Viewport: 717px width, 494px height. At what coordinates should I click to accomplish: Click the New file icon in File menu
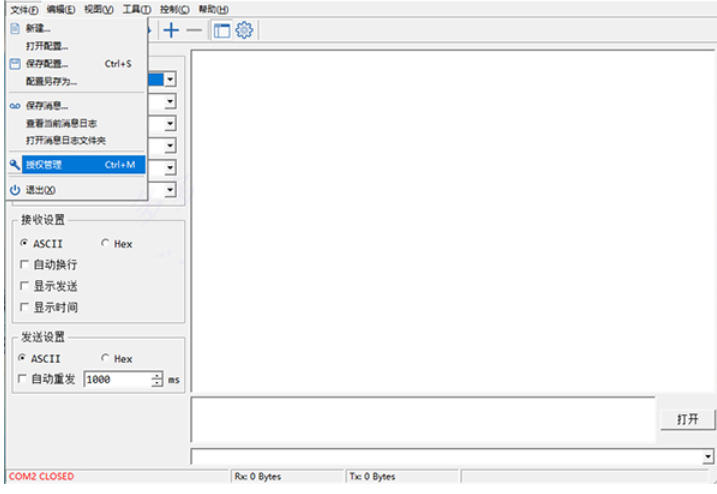tap(14, 29)
